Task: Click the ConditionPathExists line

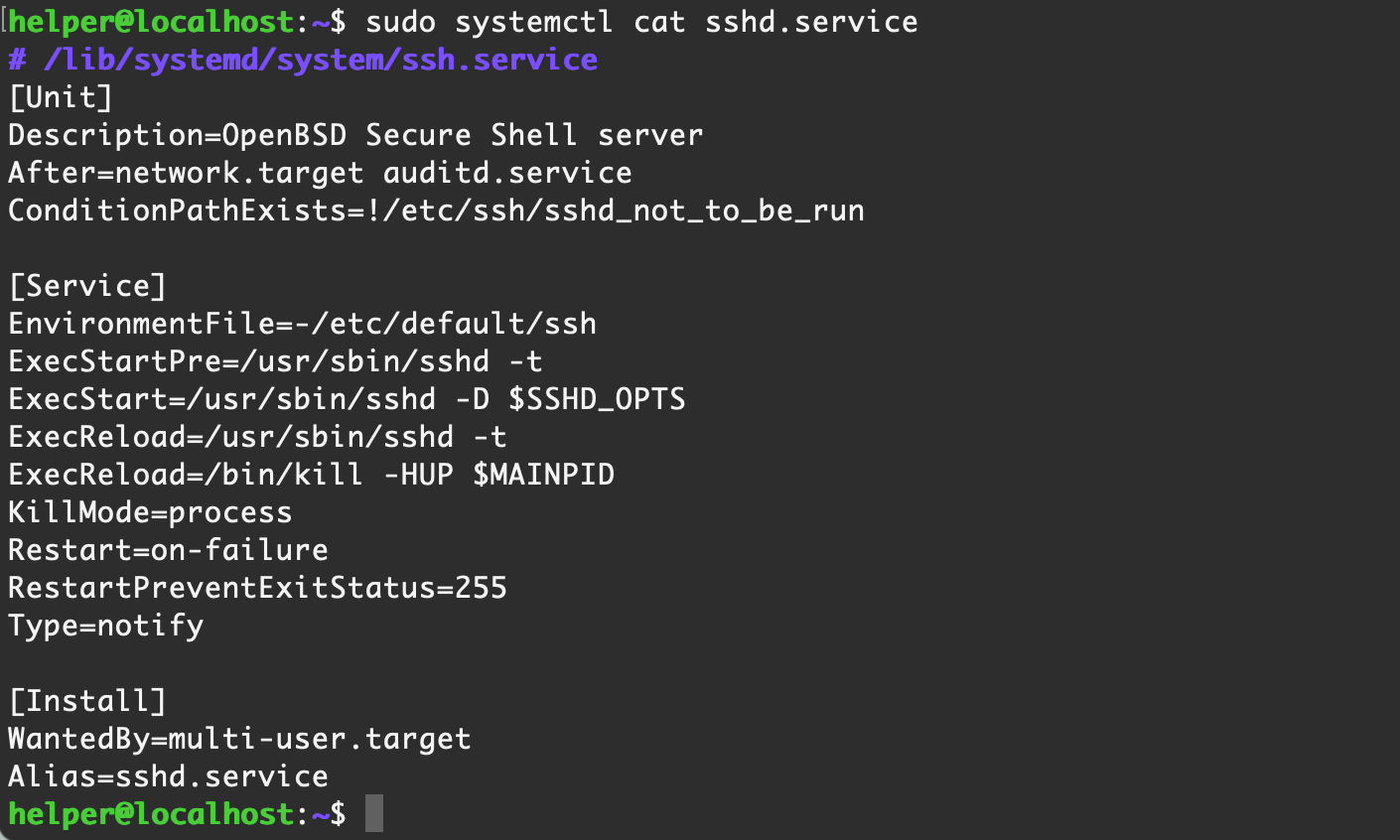Action: click(436, 210)
